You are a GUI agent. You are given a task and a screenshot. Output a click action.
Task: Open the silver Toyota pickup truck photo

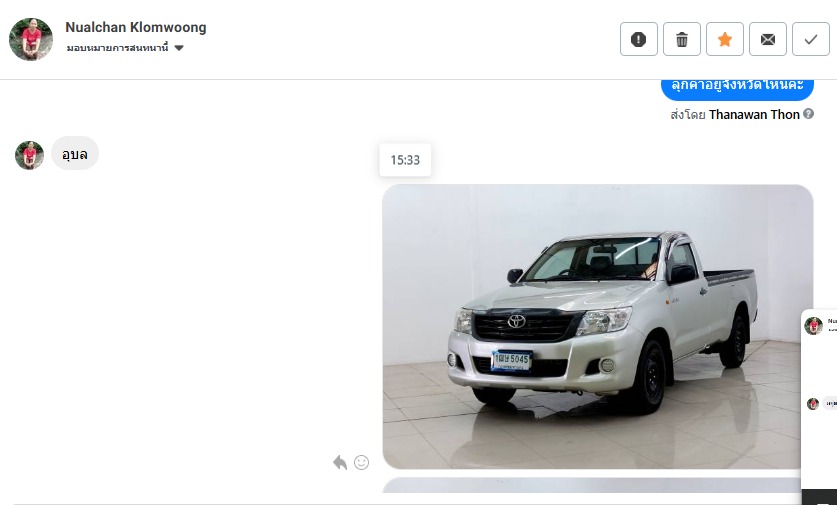tap(597, 327)
